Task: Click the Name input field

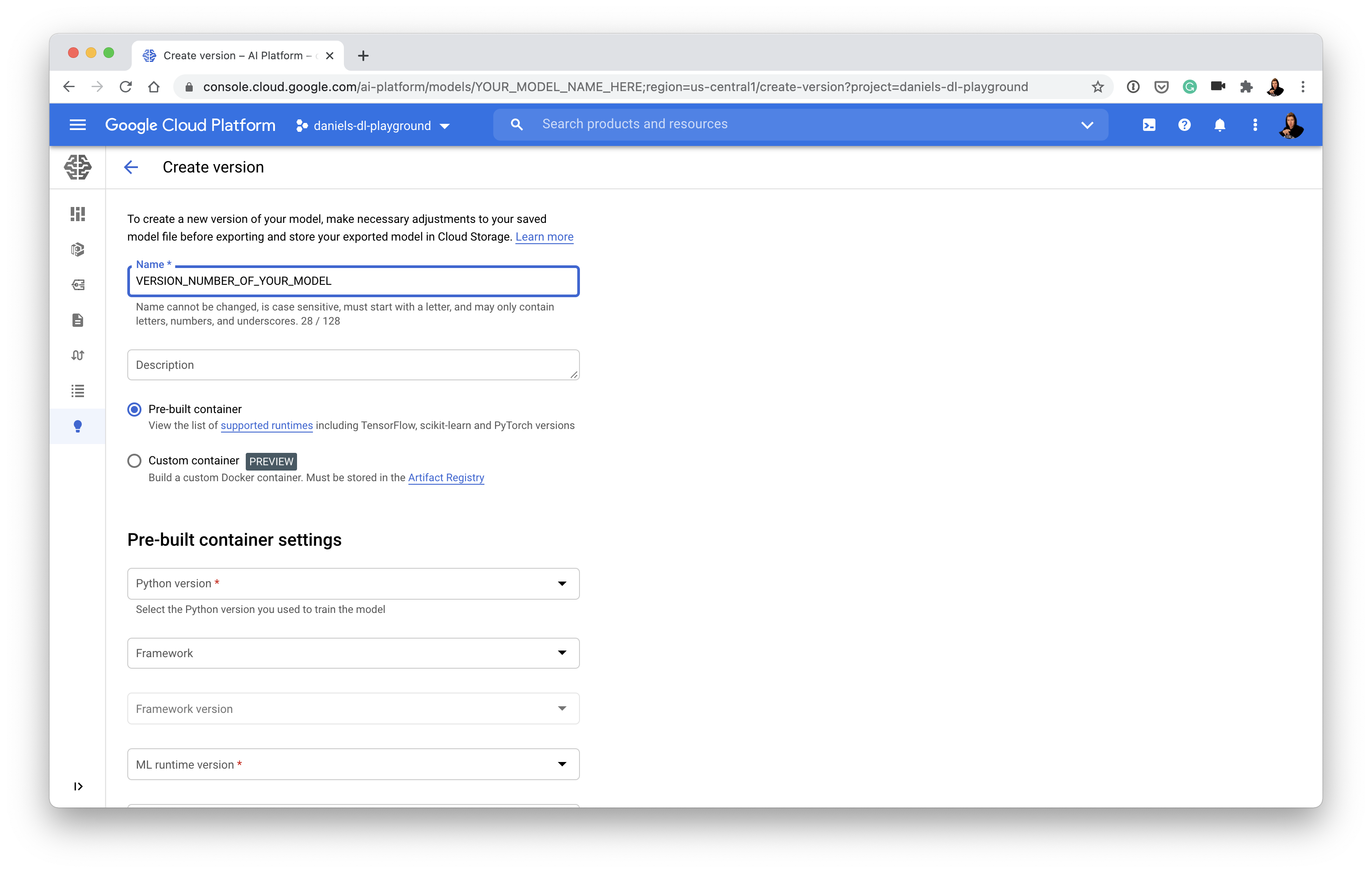Action: [x=353, y=281]
